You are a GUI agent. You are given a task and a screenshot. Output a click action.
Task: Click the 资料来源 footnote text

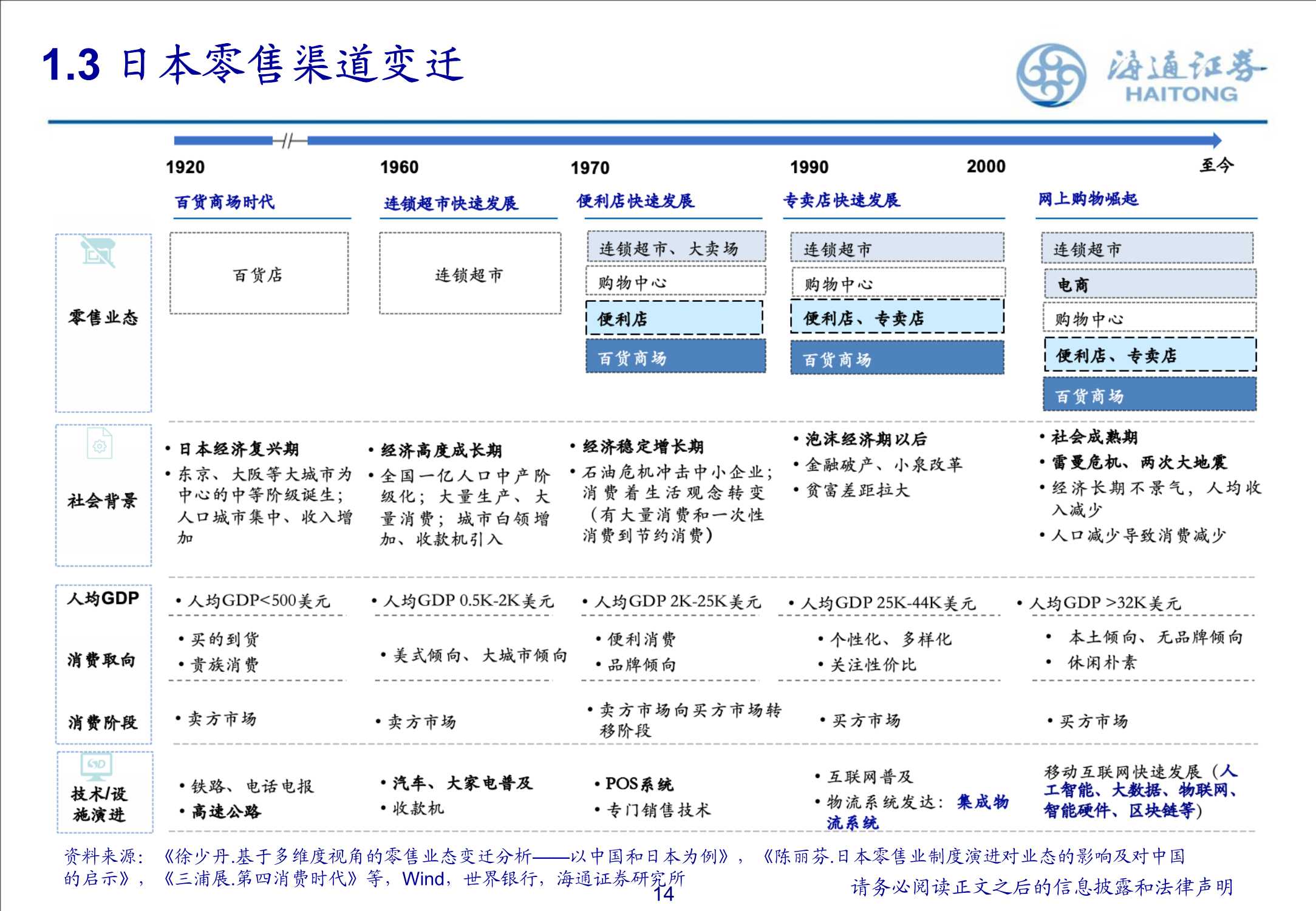pos(625,867)
